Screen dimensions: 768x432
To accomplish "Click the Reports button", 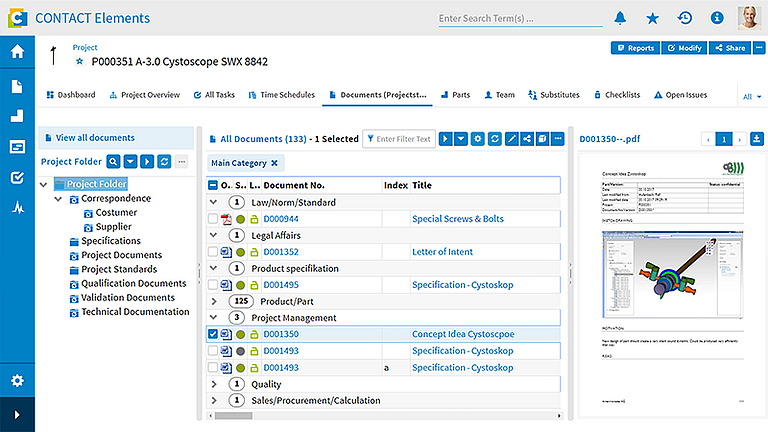I will coord(635,48).
